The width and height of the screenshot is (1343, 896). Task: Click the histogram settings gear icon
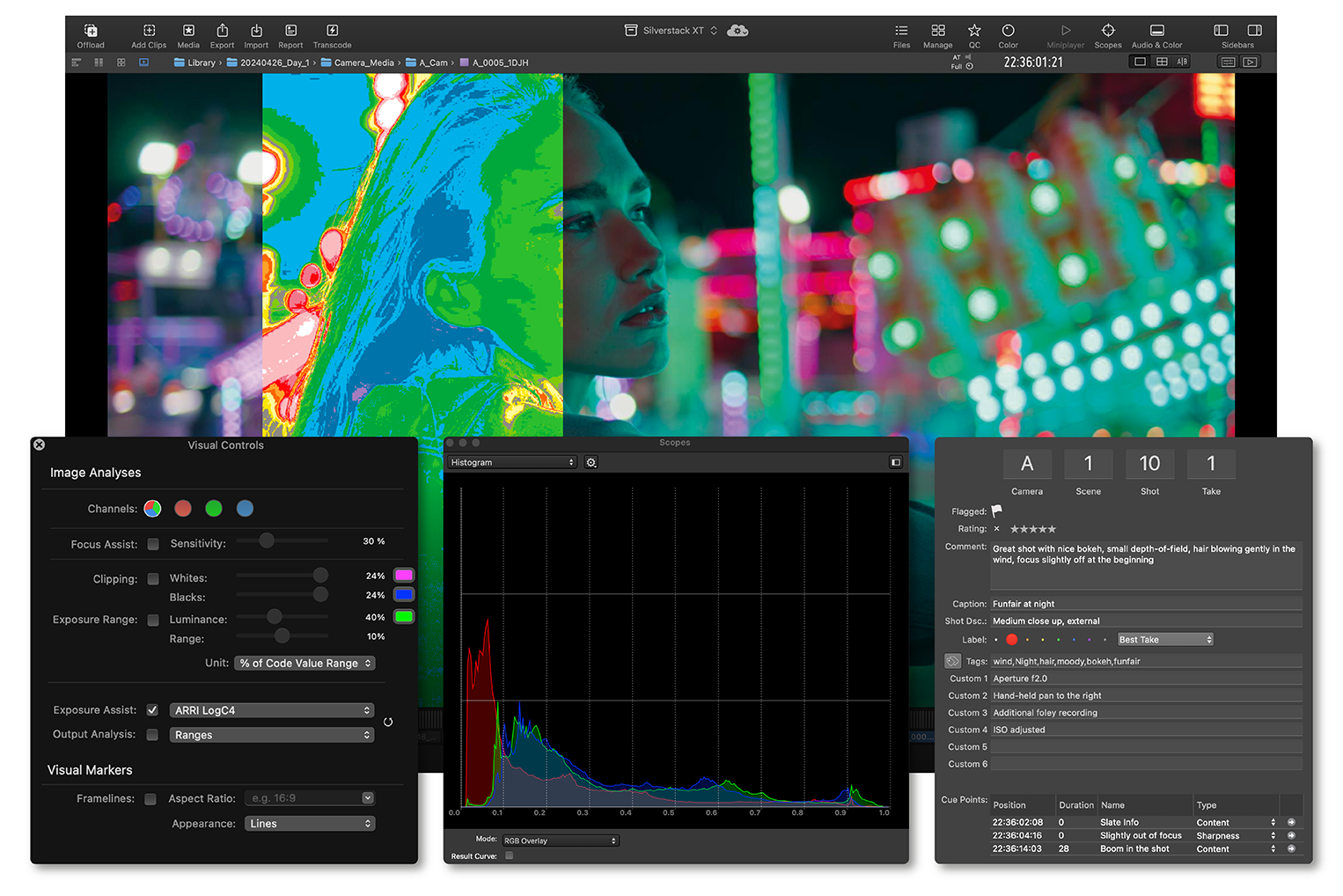point(591,463)
